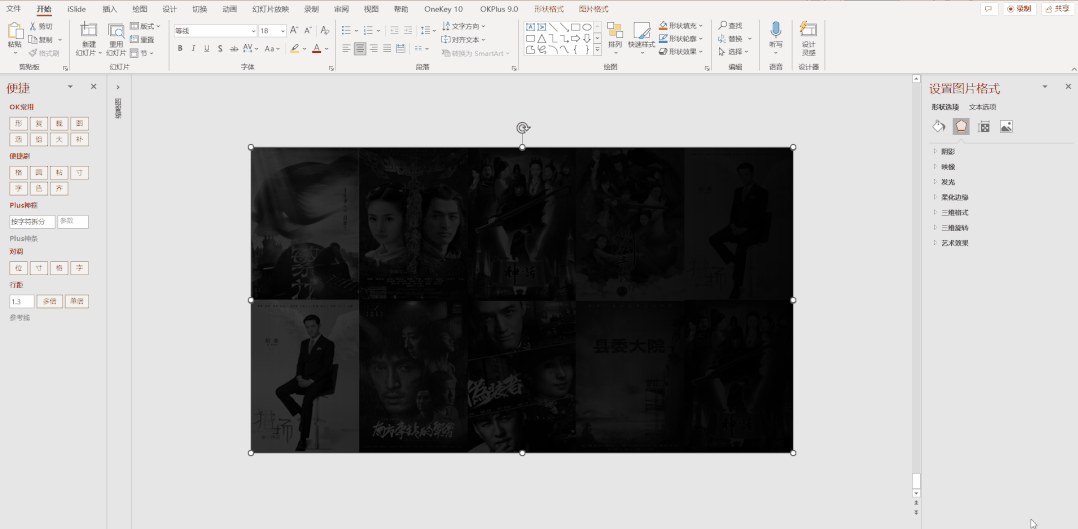Select the triangle shape in shapes gallery
Screen dimensions: 1078x529
[542, 38]
